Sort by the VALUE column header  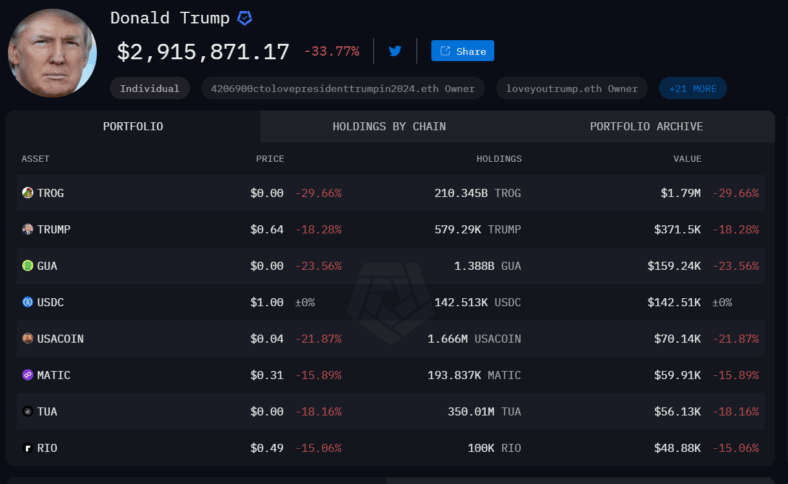[687, 159]
